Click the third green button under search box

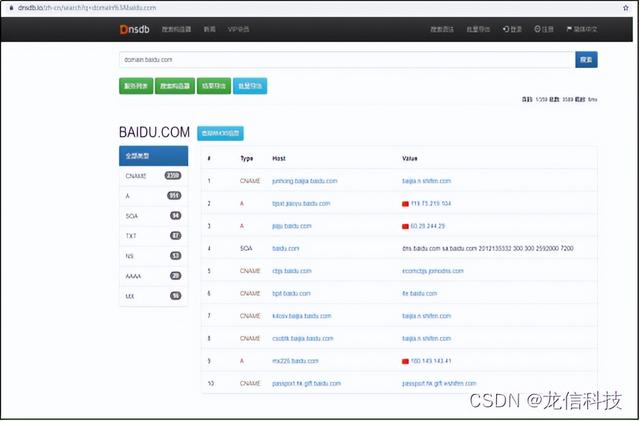214,86
